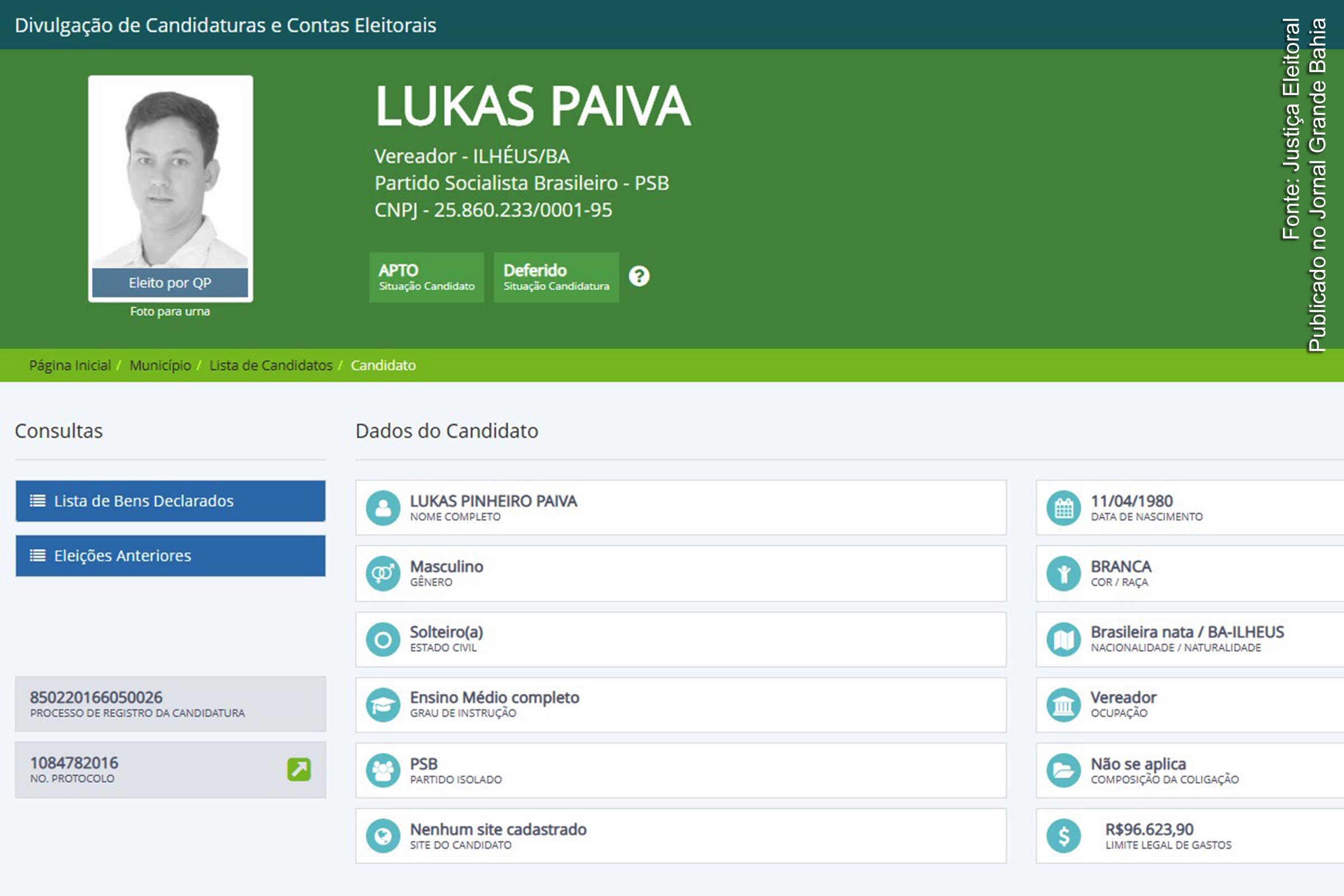Click Divulgação de Candidaturas e Contas Eleitorais title

tap(226, 25)
